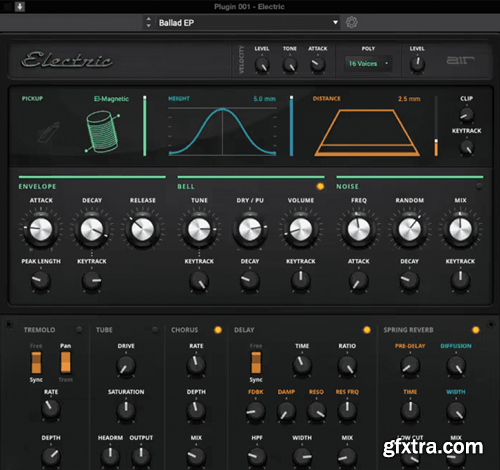The width and height of the screenshot is (500, 470).
Task: Enable the Tremolo effect
Action: coord(79,330)
